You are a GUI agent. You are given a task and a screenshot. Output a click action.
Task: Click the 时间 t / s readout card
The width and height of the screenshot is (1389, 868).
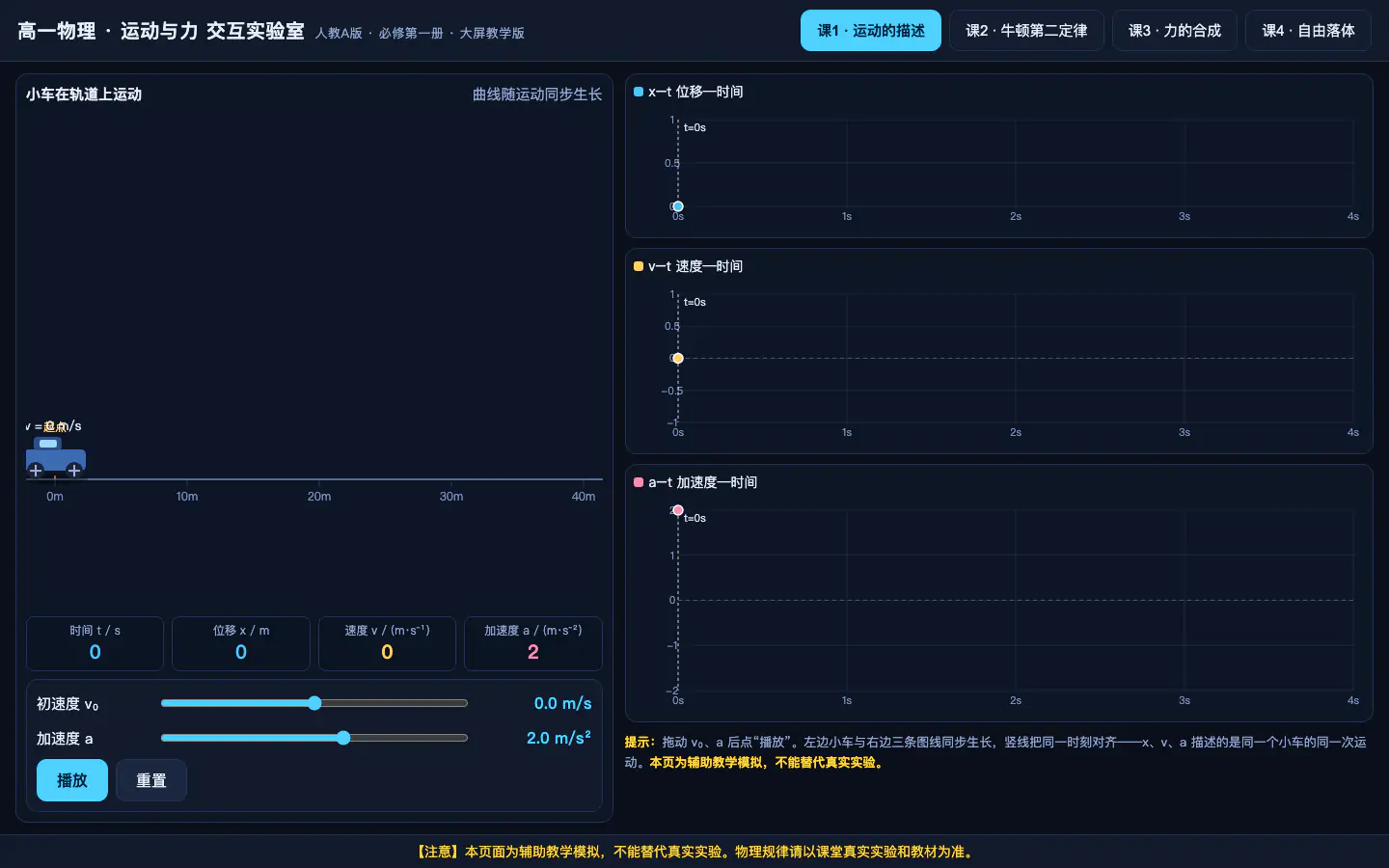coord(95,643)
